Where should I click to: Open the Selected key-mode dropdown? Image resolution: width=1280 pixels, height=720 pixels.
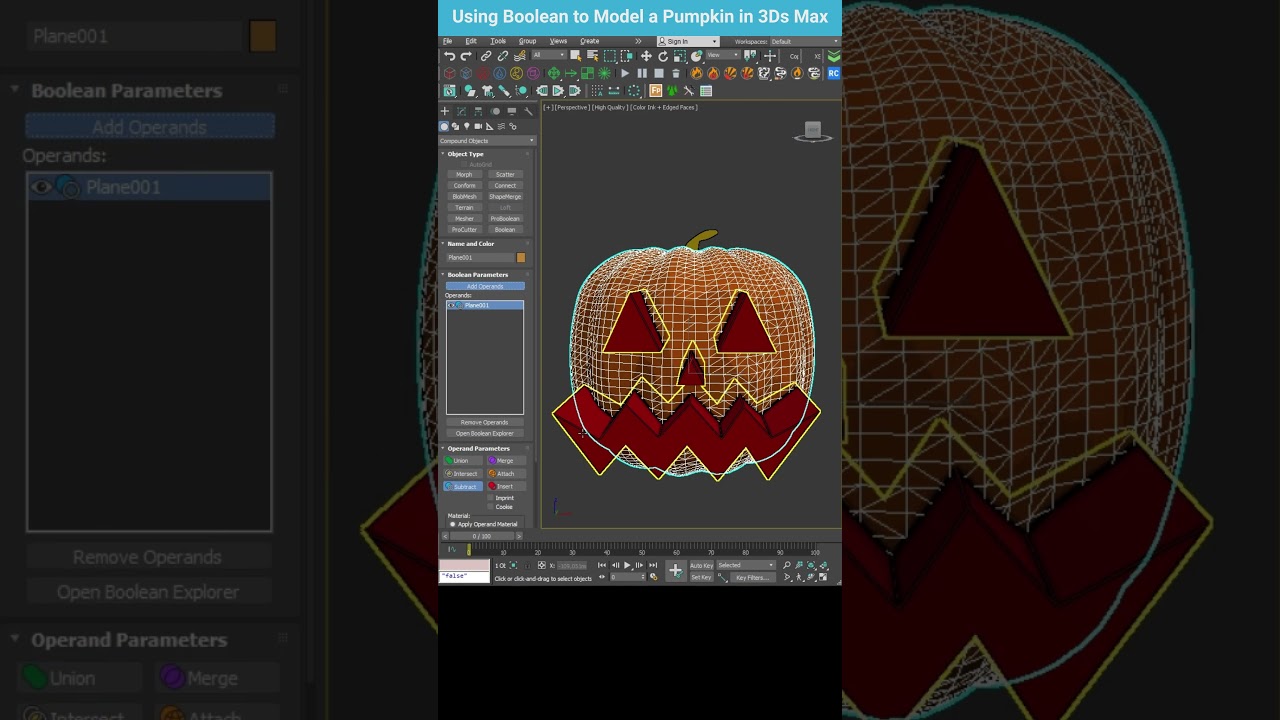pyautogui.click(x=746, y=565)
